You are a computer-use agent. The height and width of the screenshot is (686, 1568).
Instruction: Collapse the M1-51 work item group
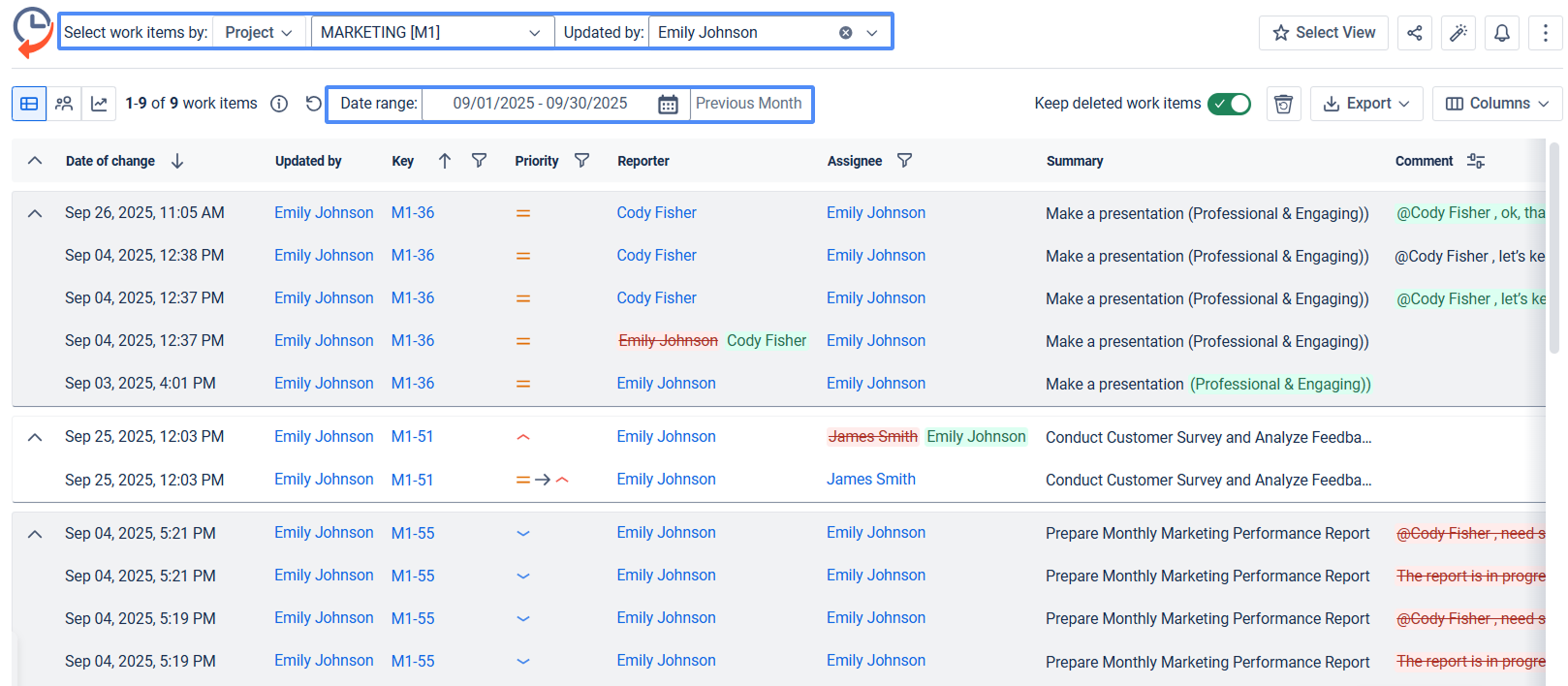click(35, 437)
